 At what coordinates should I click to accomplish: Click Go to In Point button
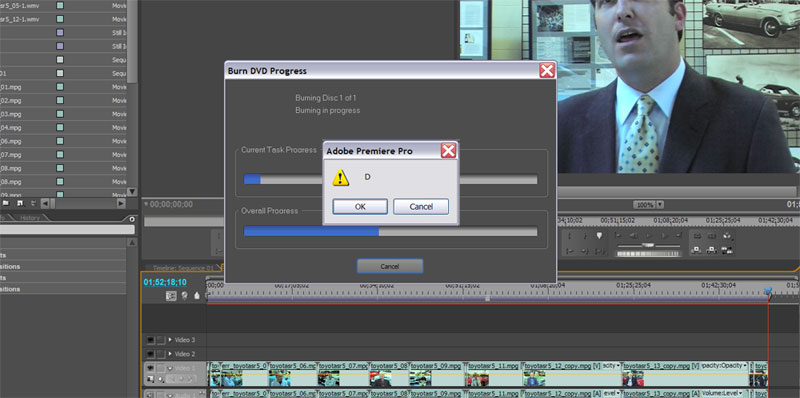[x=569, y=251]
